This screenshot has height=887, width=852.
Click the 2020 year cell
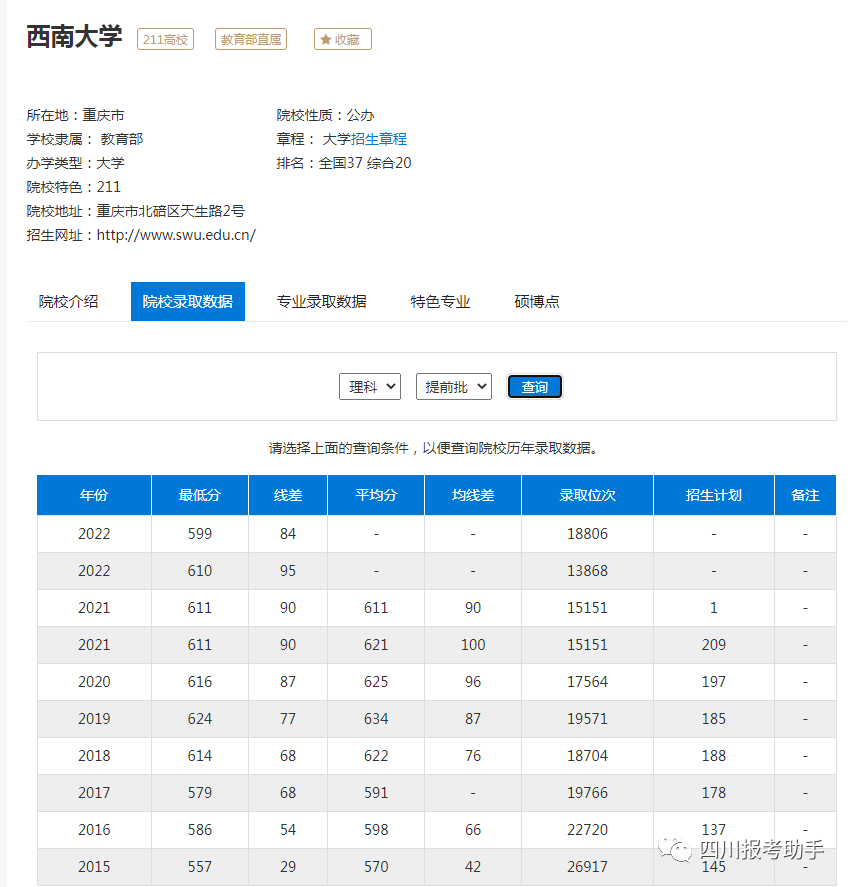94,682
